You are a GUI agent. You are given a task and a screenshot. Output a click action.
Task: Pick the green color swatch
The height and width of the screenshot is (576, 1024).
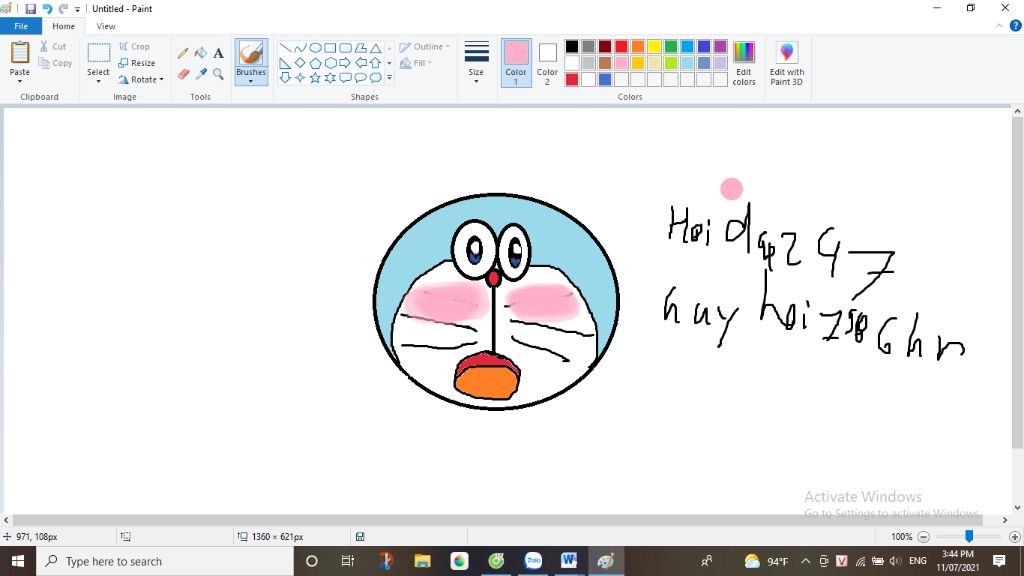(671, 46)
